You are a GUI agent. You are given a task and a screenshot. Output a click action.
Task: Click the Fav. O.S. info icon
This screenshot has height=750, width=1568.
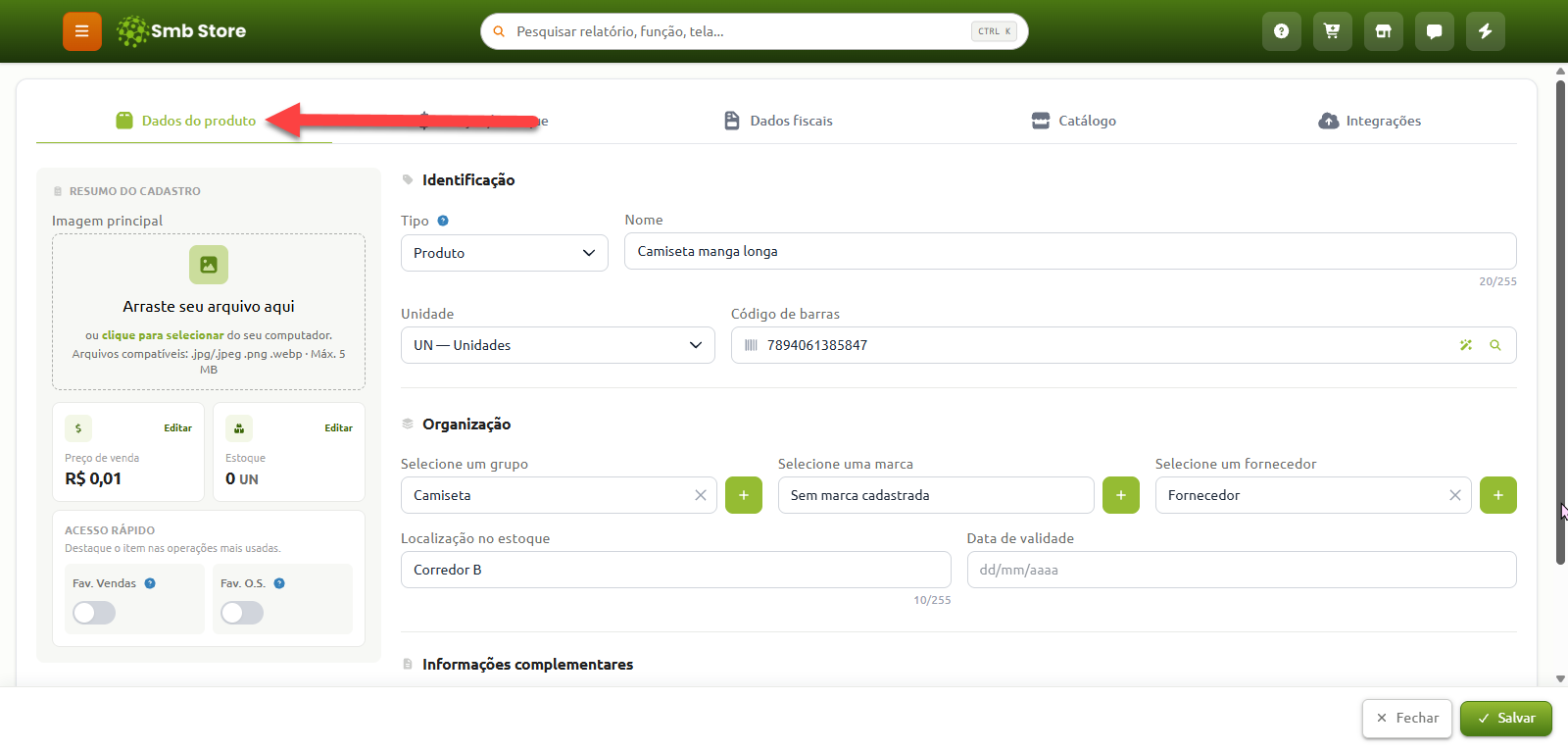point(279,583)
